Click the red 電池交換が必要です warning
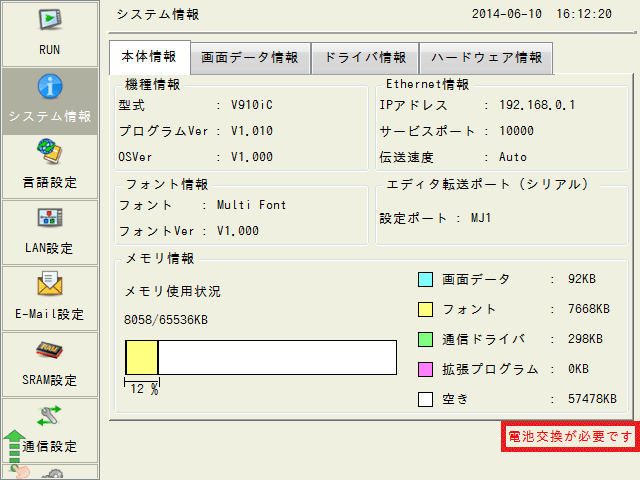Screen dimensions: 640x480 [x=569, y=437]
